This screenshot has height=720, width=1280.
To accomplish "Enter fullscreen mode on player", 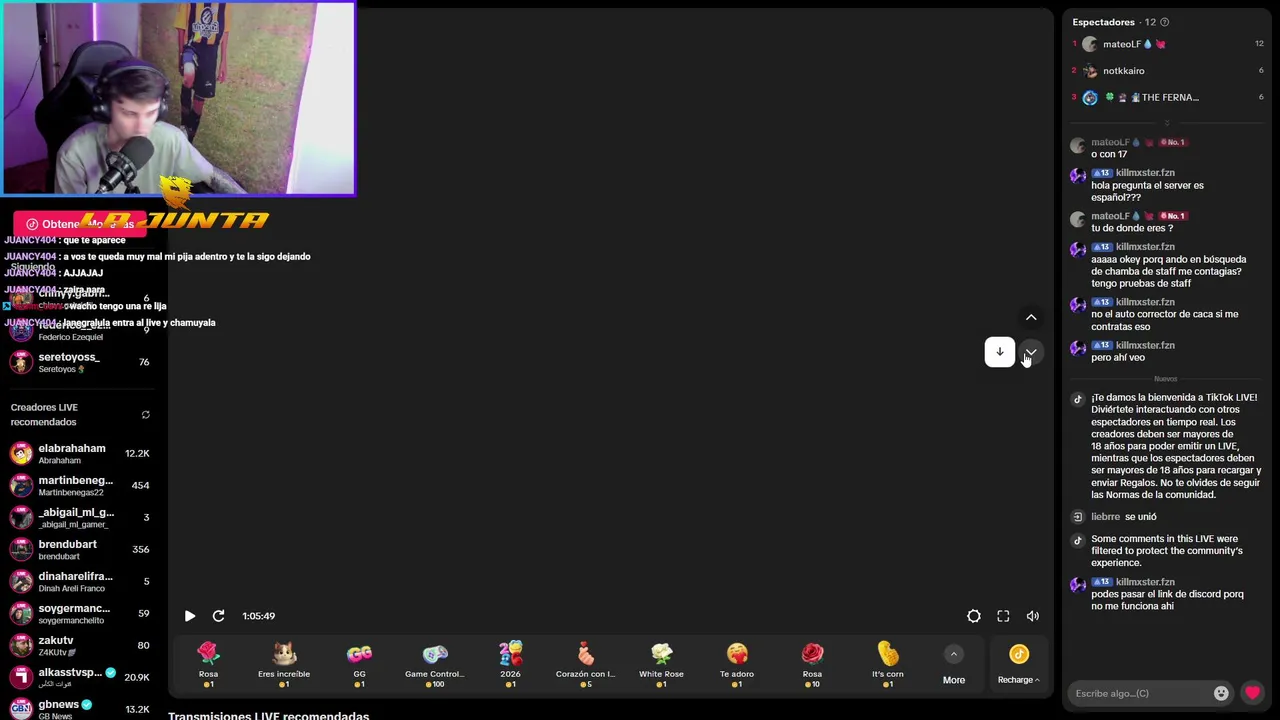I will pyautogui.click(x=1003, y=616).
